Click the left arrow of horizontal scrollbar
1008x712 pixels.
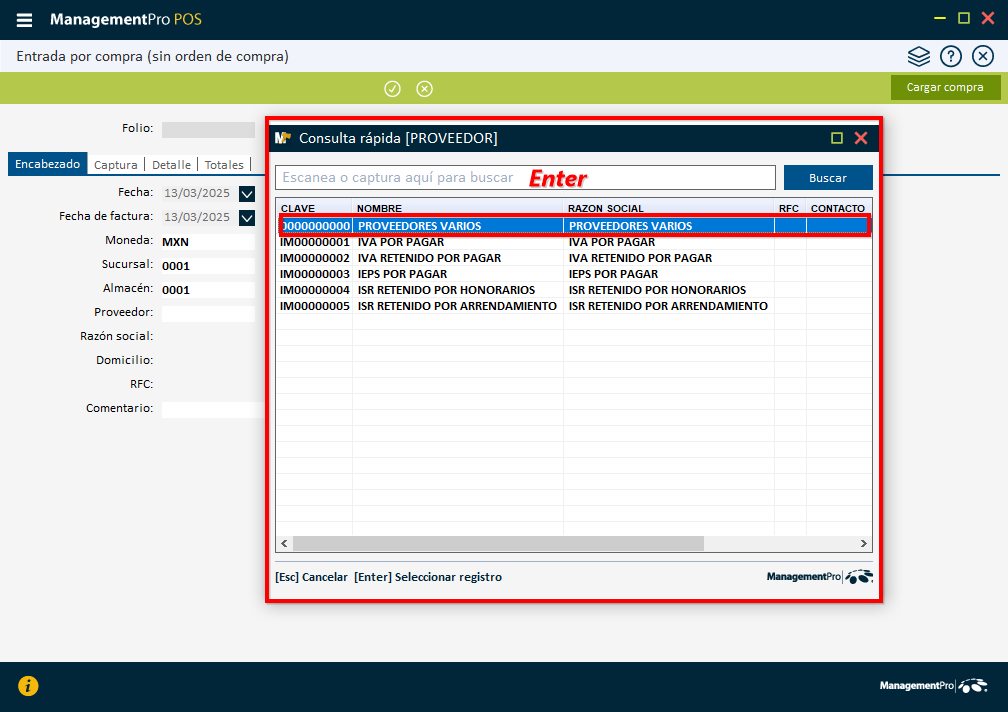284,544
